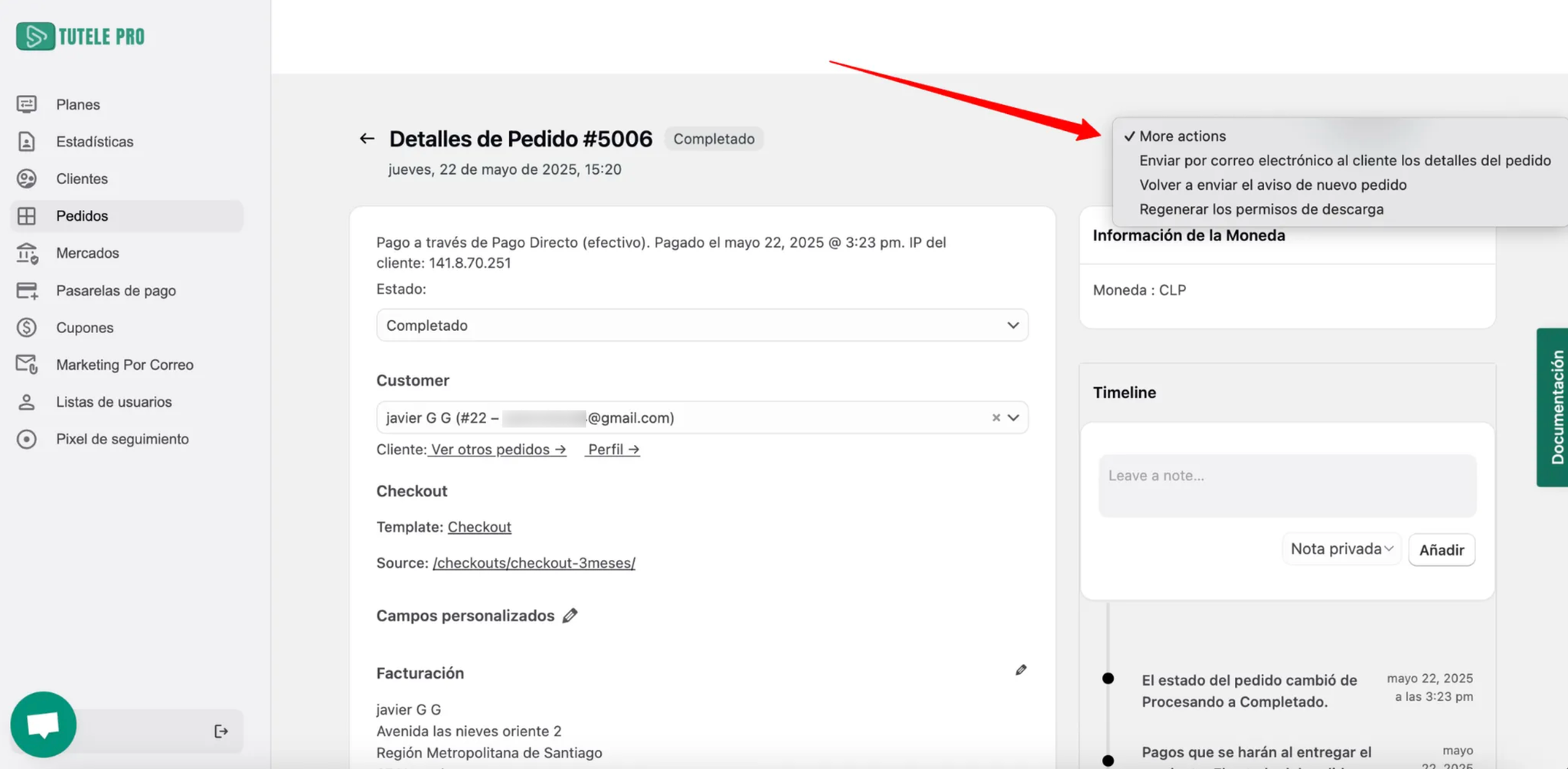
Task: Clear the selected customer with the X
Action: [996, 417]
